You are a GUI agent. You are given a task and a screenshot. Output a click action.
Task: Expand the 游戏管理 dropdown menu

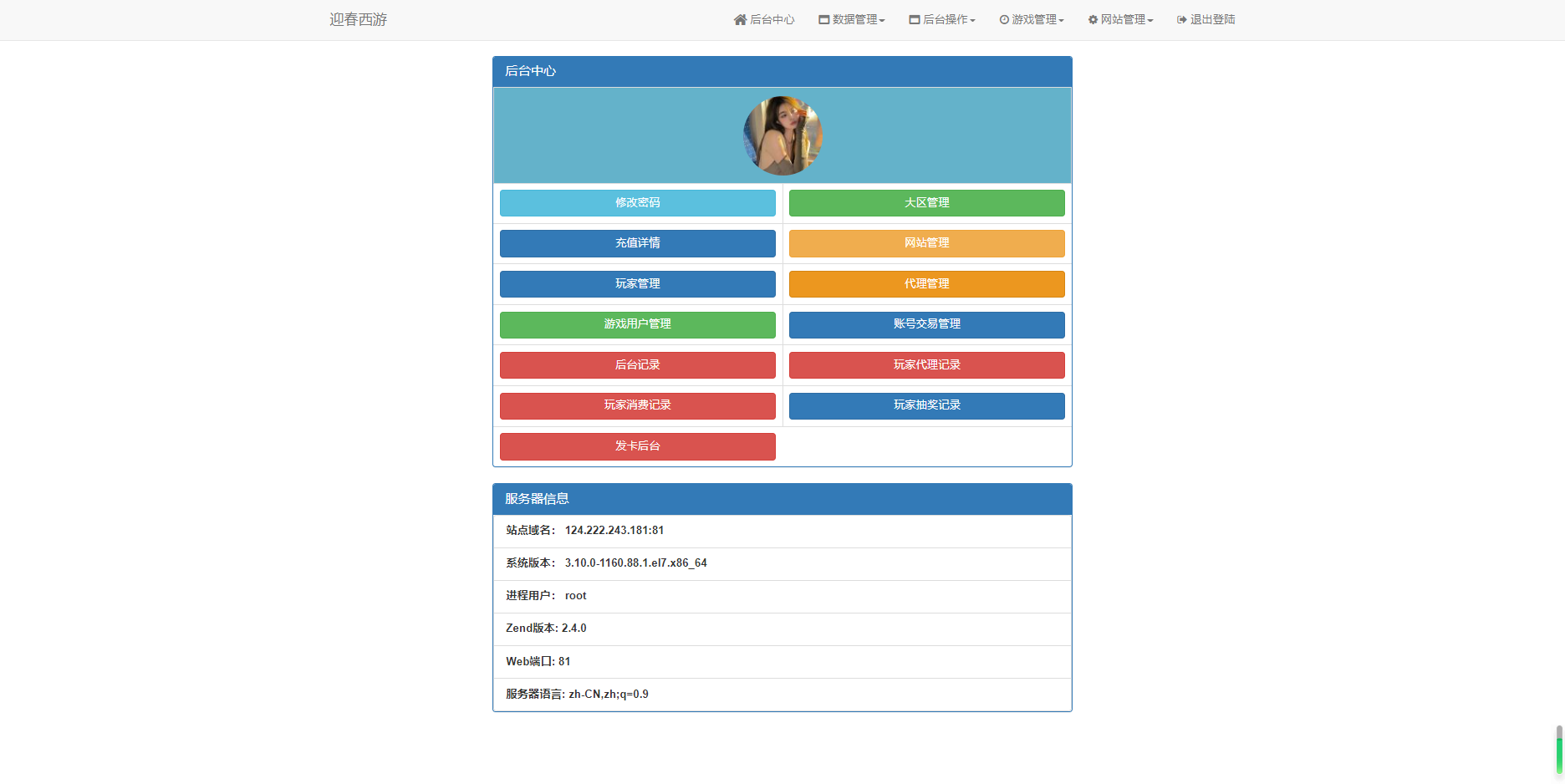(1061, 20)
